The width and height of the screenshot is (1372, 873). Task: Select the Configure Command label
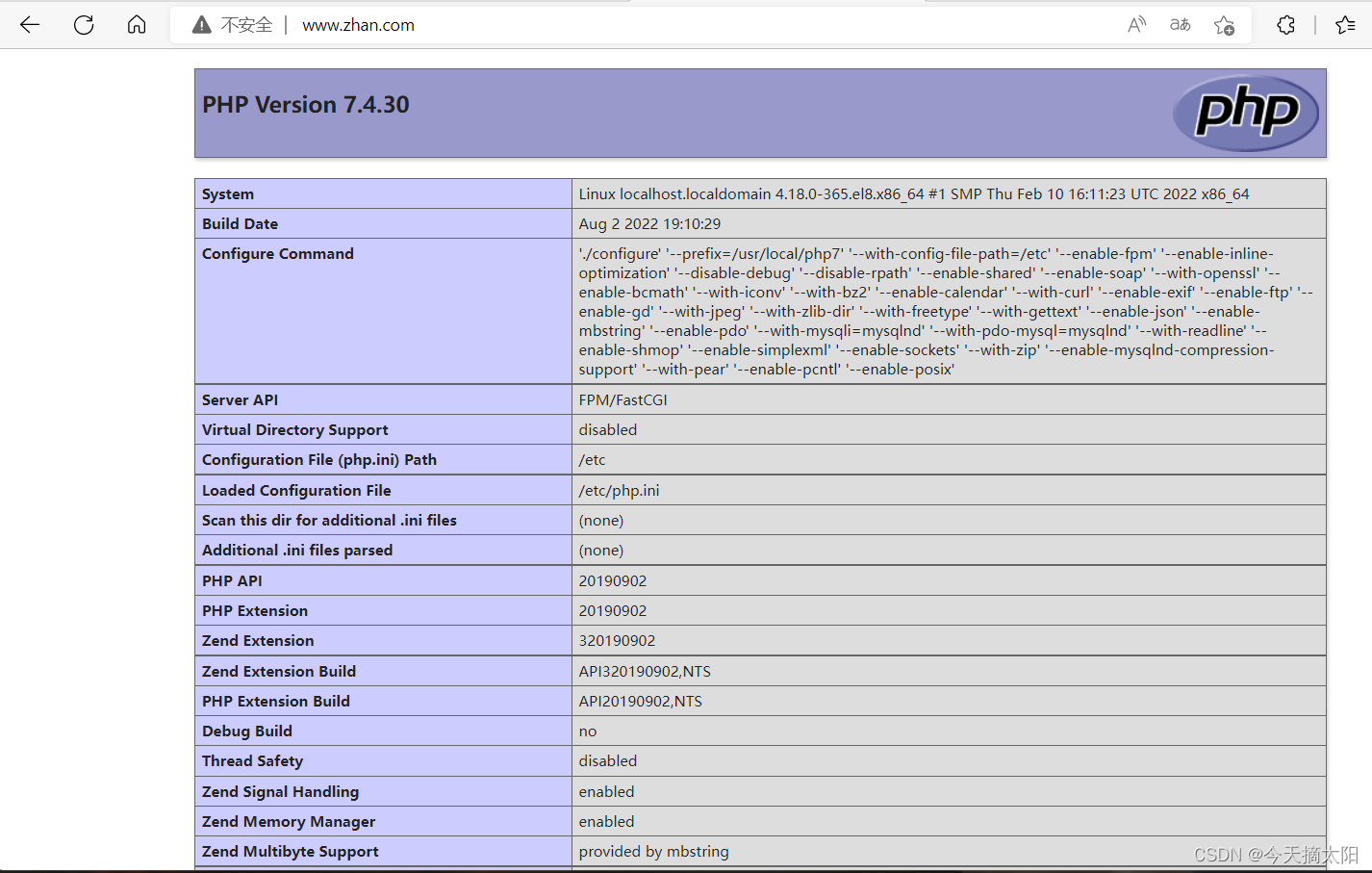[x=278, y=253]
